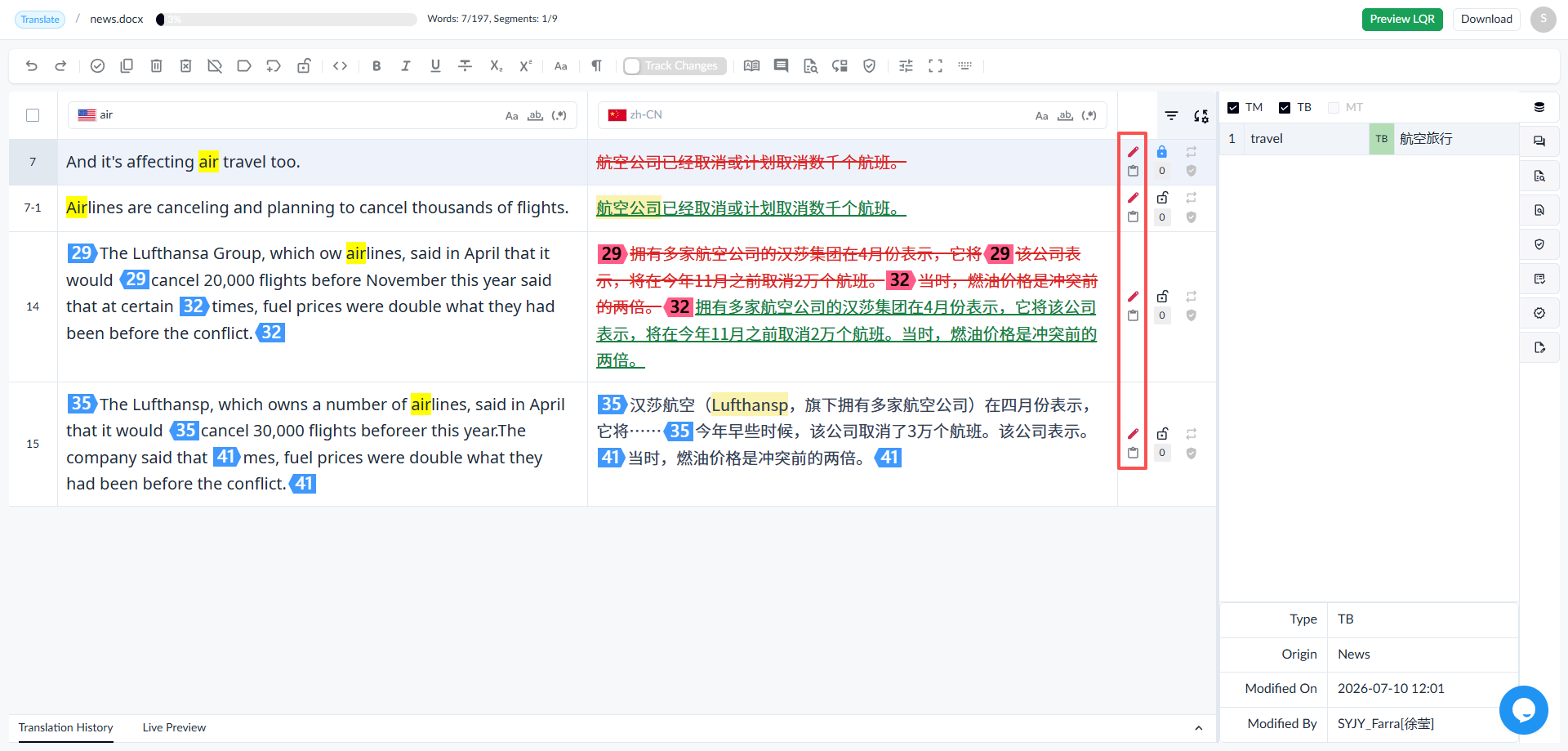The width and height of the screenshot is (1568, 751).
Task: Redo the last undone edit
Action: (60, 66)
